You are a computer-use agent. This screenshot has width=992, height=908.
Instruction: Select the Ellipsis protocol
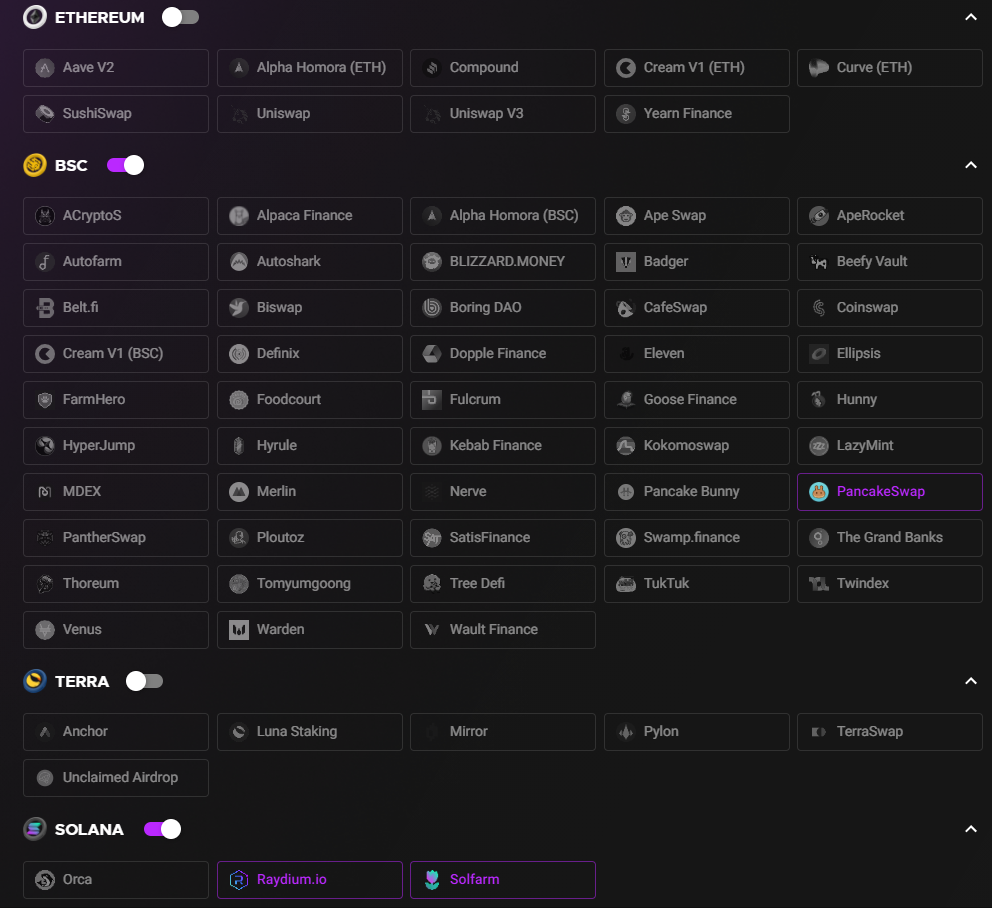point(890,354)
